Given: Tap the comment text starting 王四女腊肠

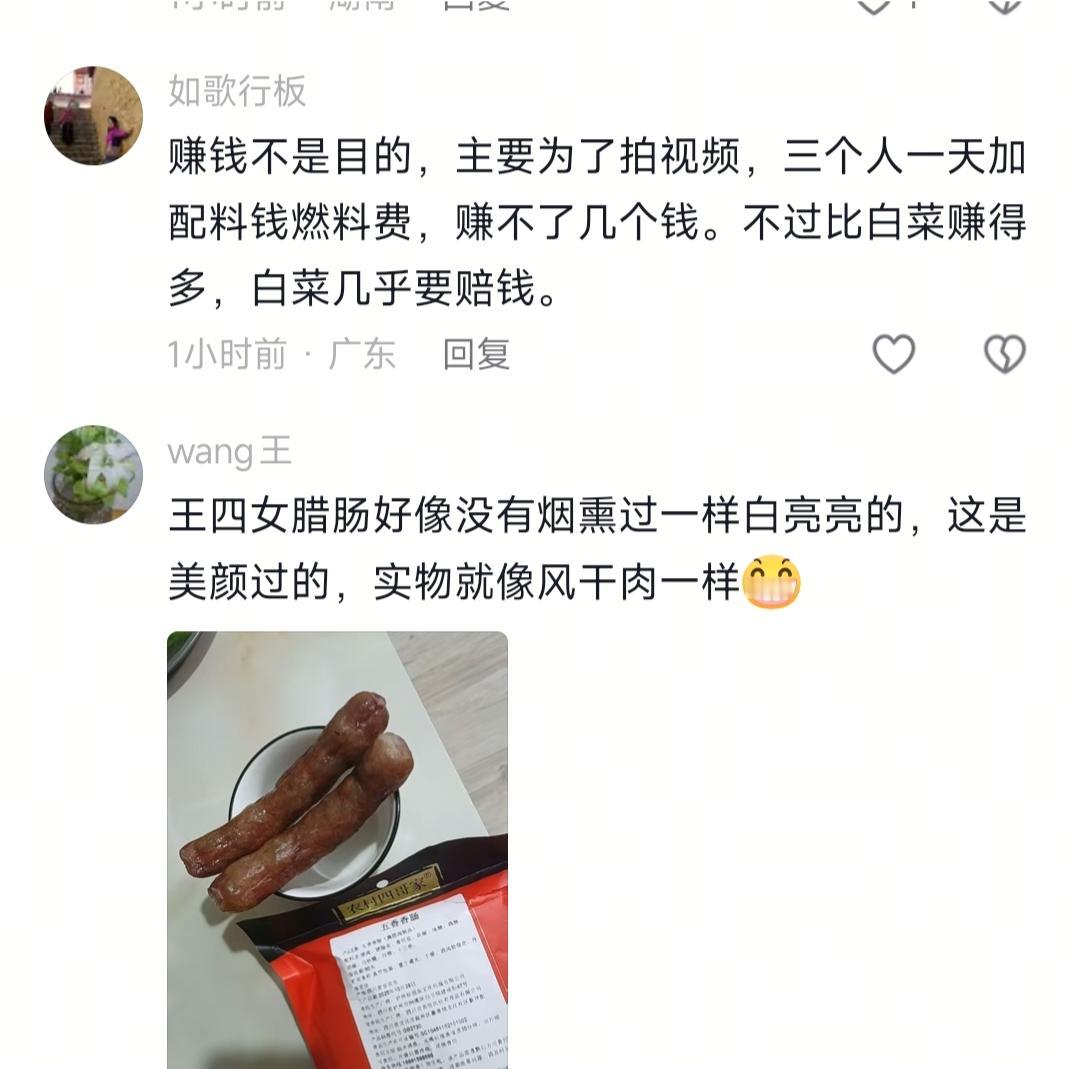Looking at the screenshot, I should coord(597,548).
